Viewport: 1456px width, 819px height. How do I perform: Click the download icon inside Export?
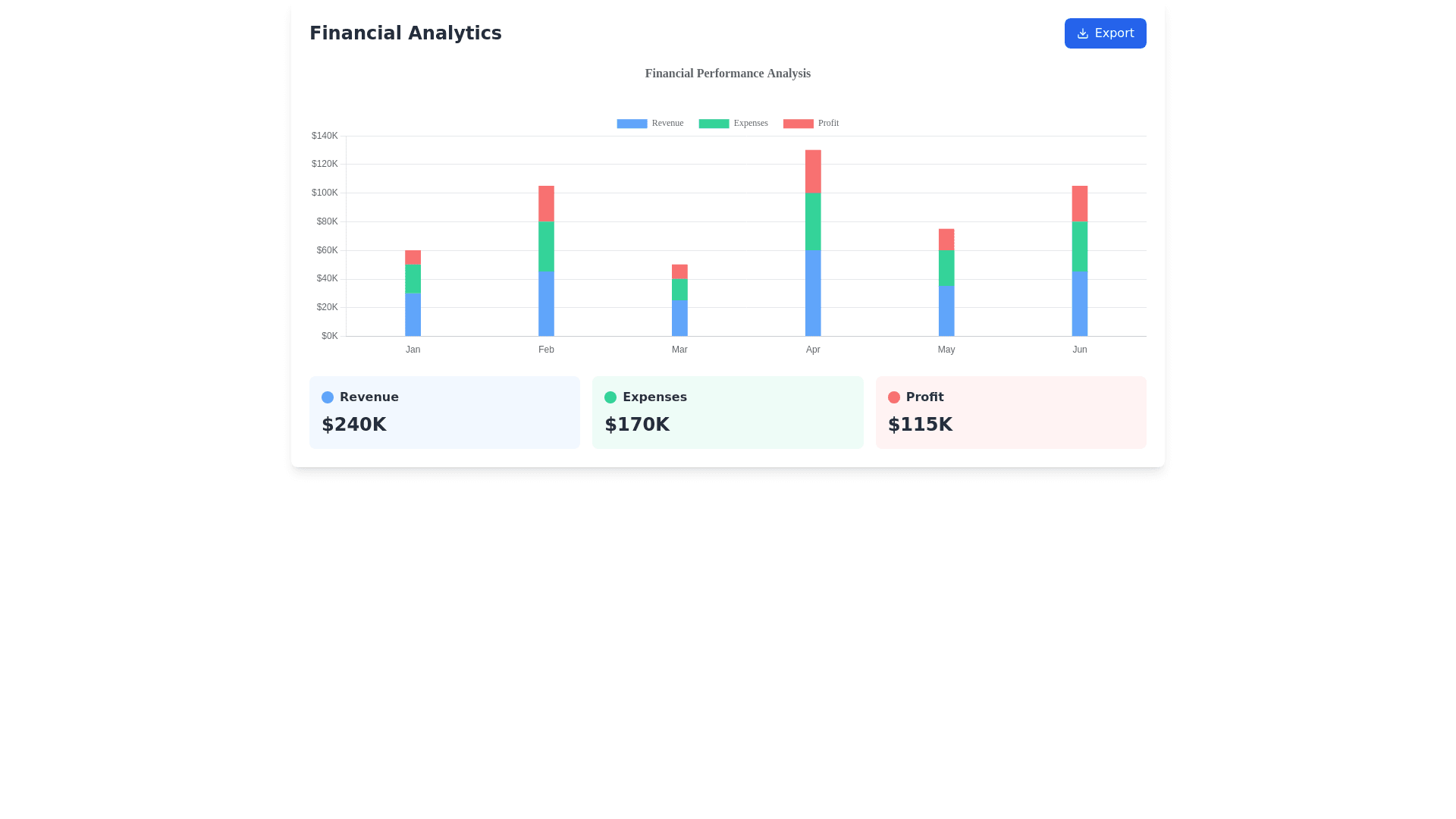1082,33
